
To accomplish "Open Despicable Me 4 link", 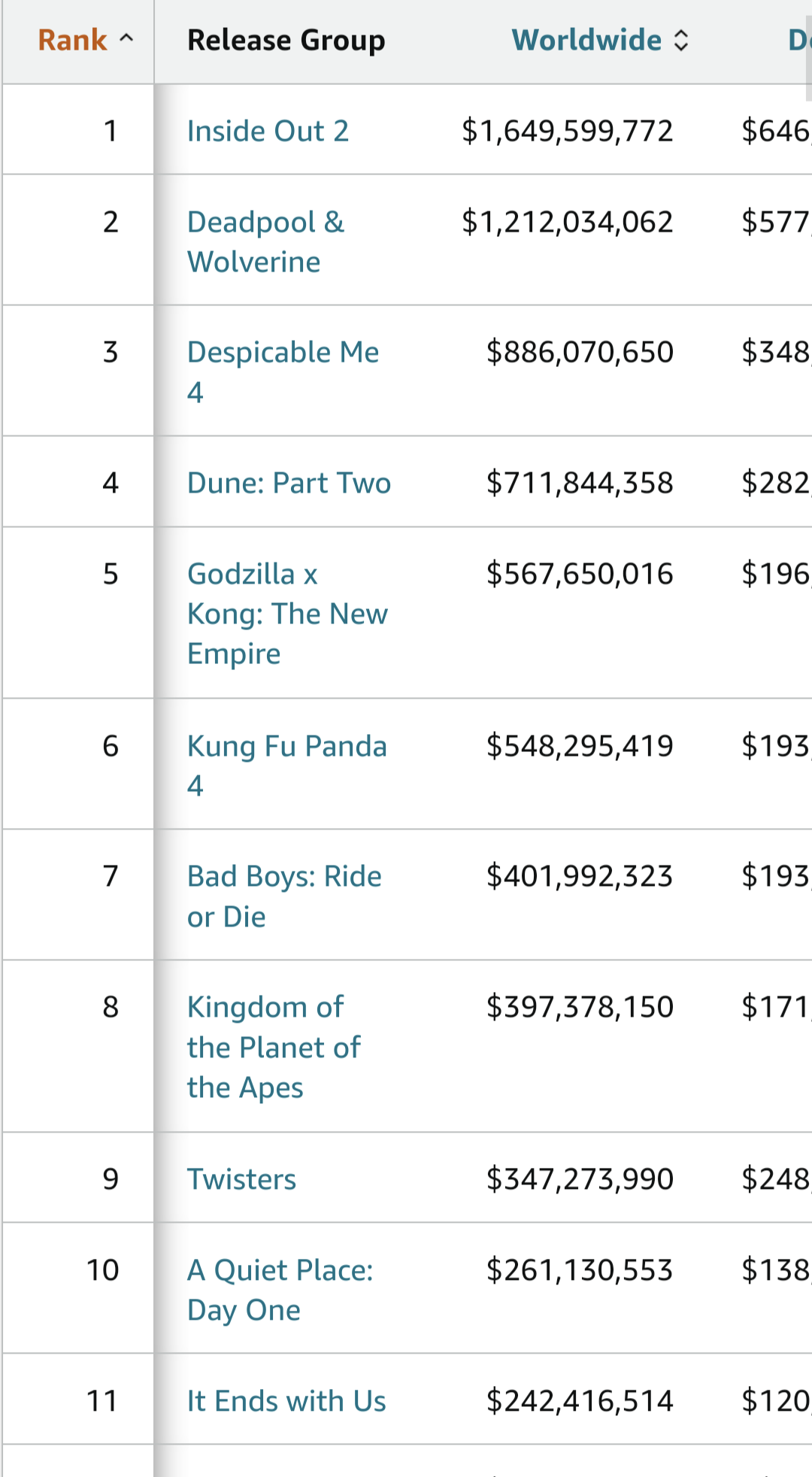I will (x=283, y=372).
